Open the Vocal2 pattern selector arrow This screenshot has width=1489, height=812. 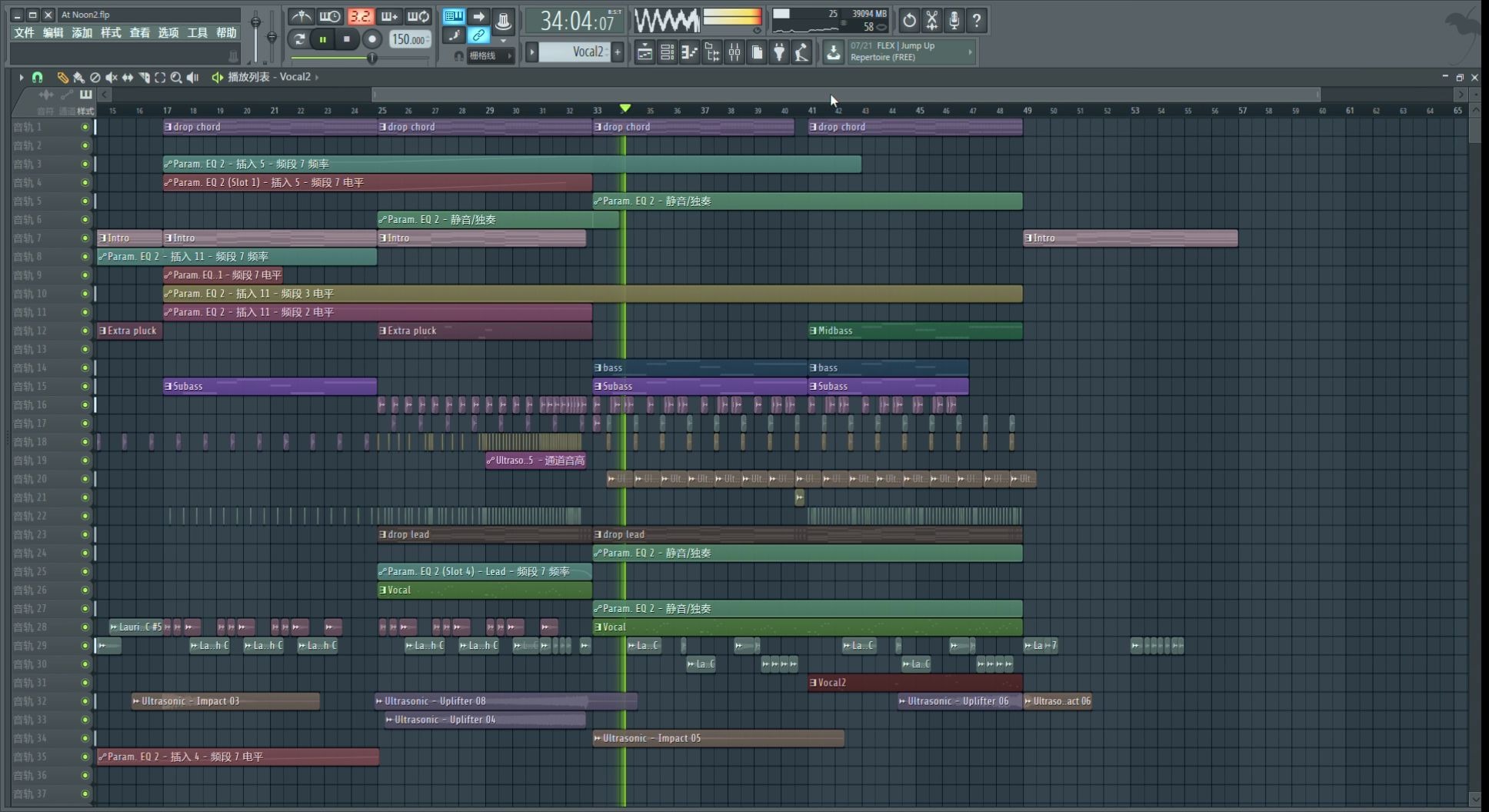(x=531, y=52)
